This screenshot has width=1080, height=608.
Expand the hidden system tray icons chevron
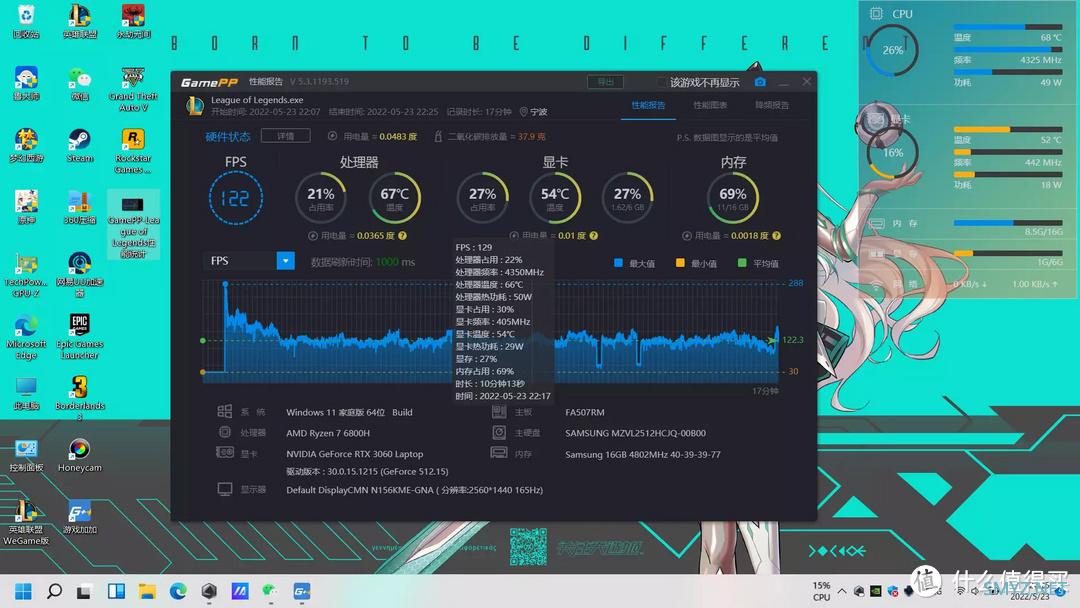tap(842, 591)
